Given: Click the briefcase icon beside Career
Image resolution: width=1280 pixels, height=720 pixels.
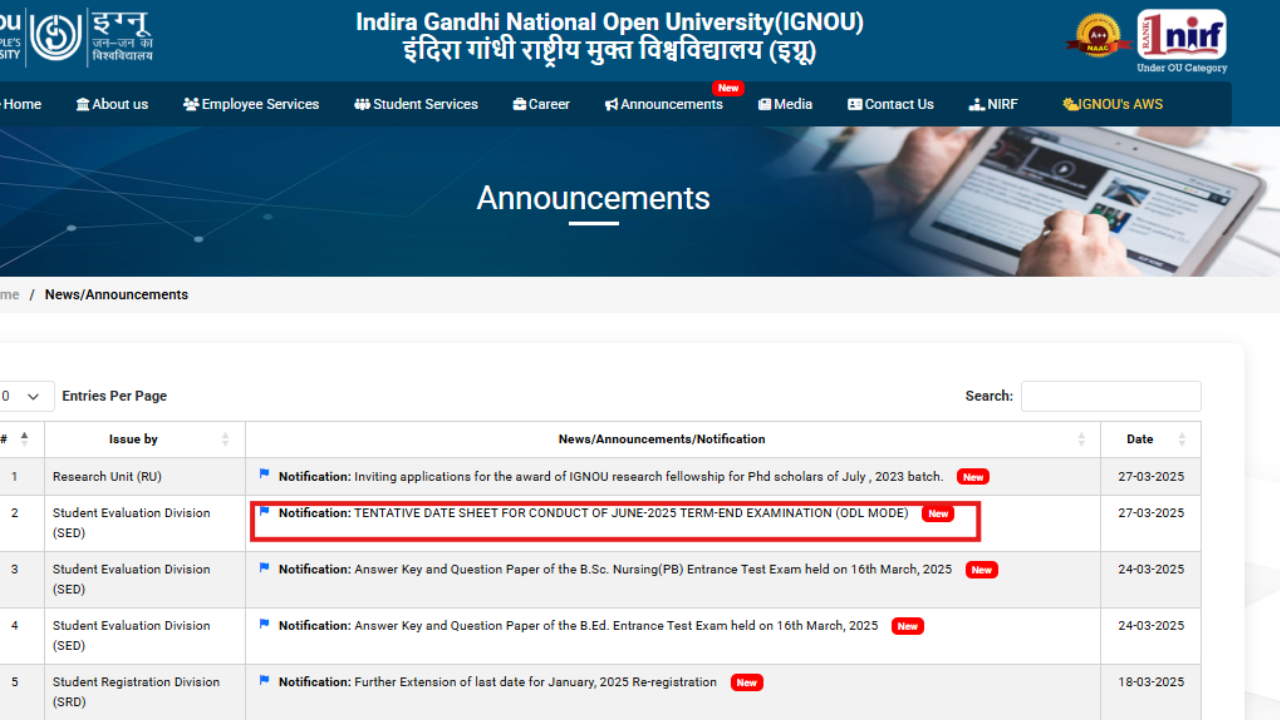Looking at the screenshot, I should click(x=519, y=104).
